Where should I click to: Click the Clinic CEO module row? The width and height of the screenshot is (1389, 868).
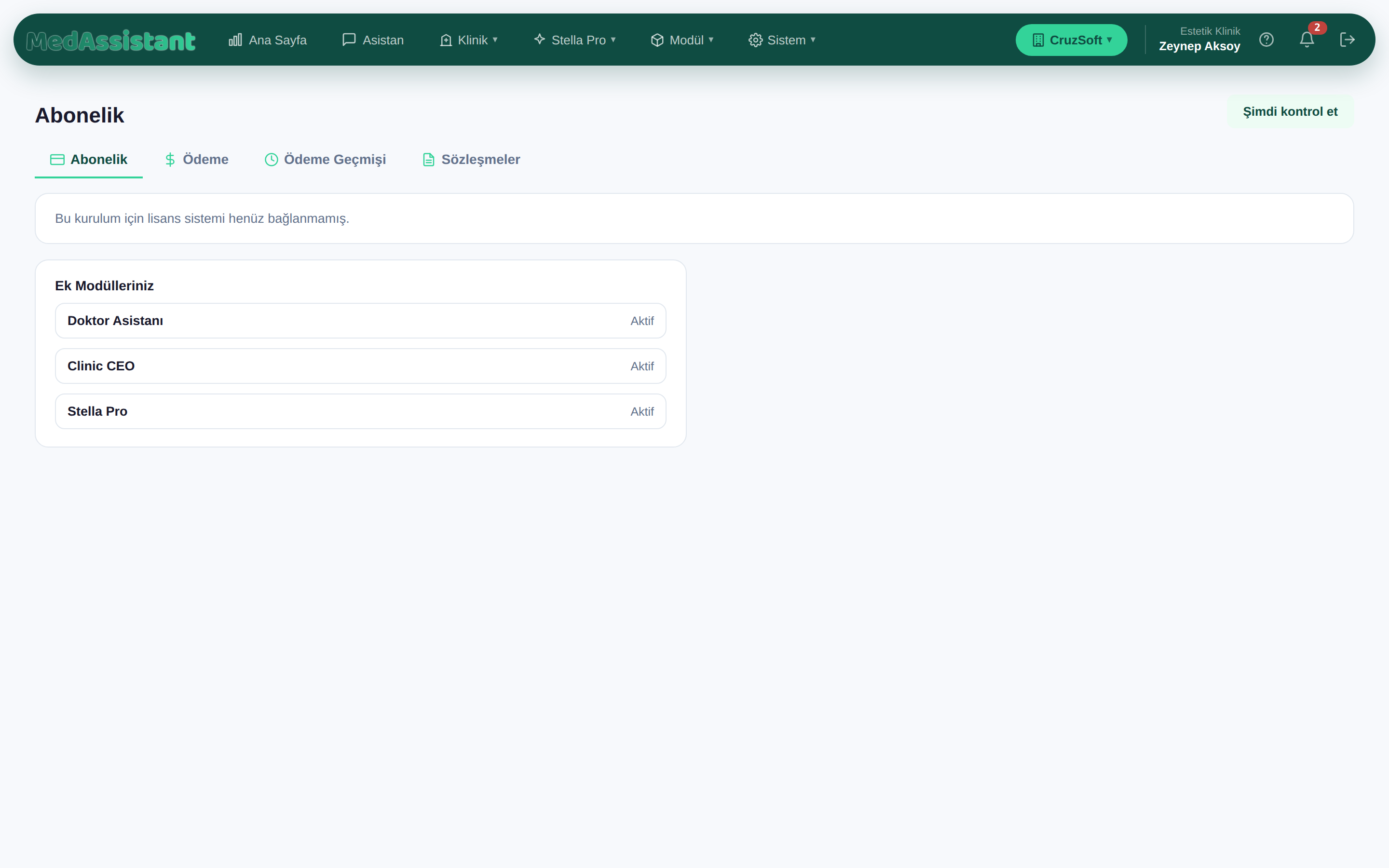click(360, 366)
